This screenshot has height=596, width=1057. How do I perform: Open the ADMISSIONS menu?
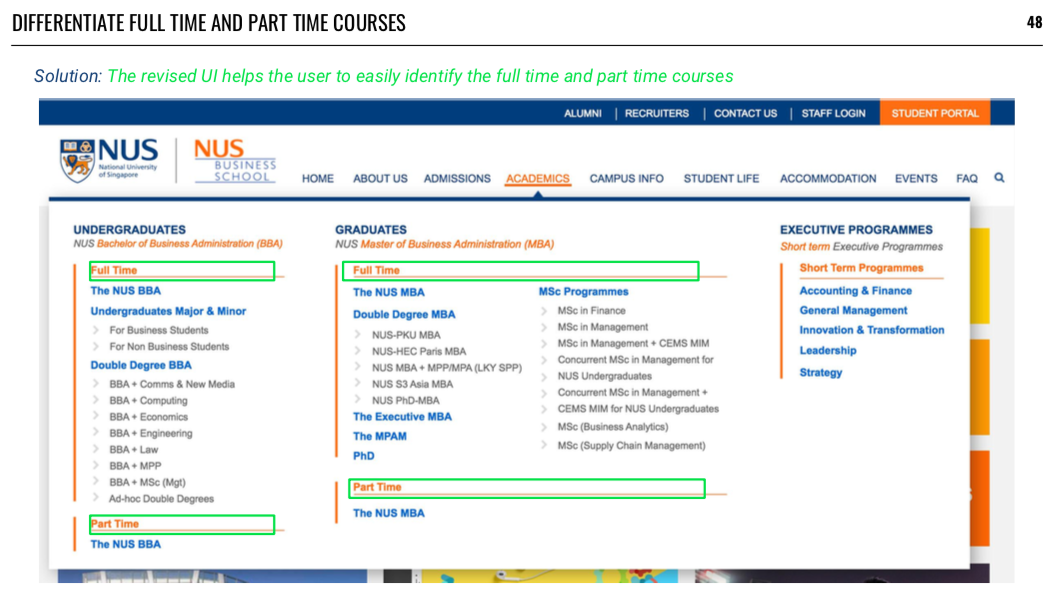pos(457,179)
